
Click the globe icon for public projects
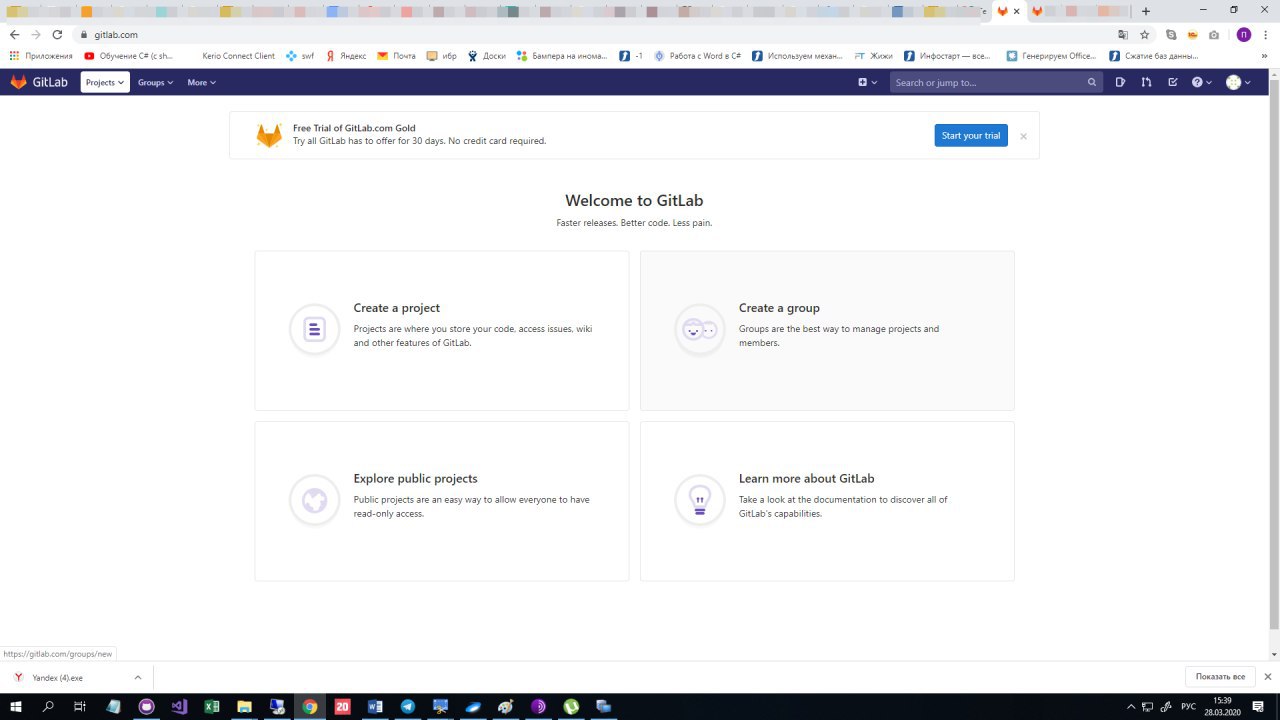(314, 500)
